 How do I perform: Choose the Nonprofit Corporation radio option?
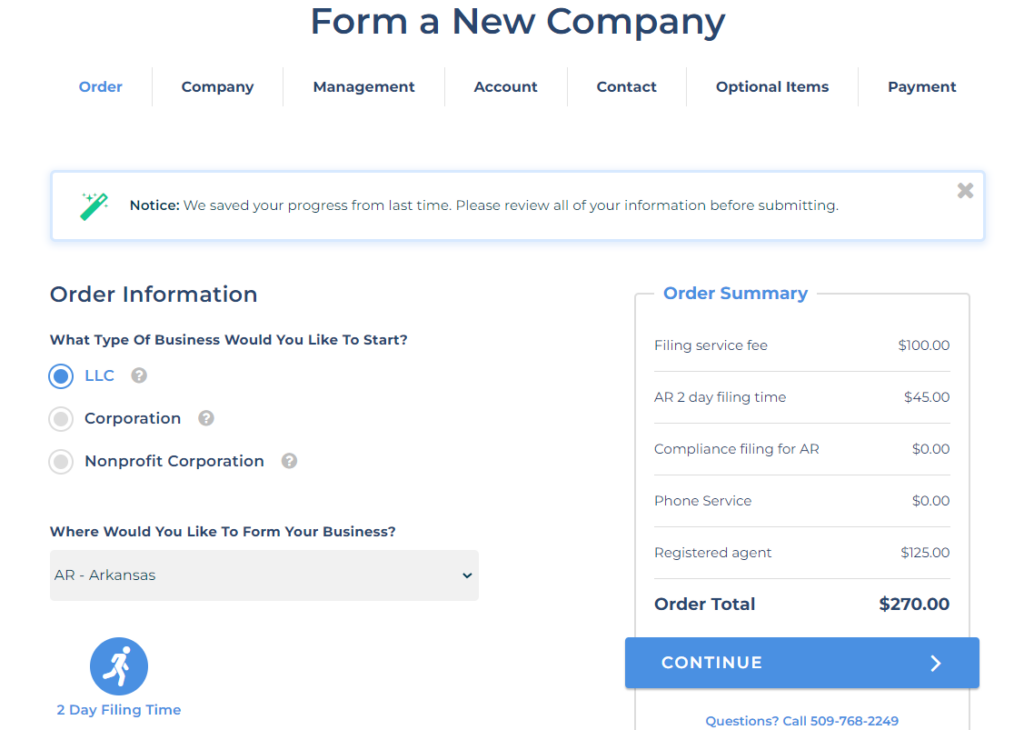[x=61, y=462]
